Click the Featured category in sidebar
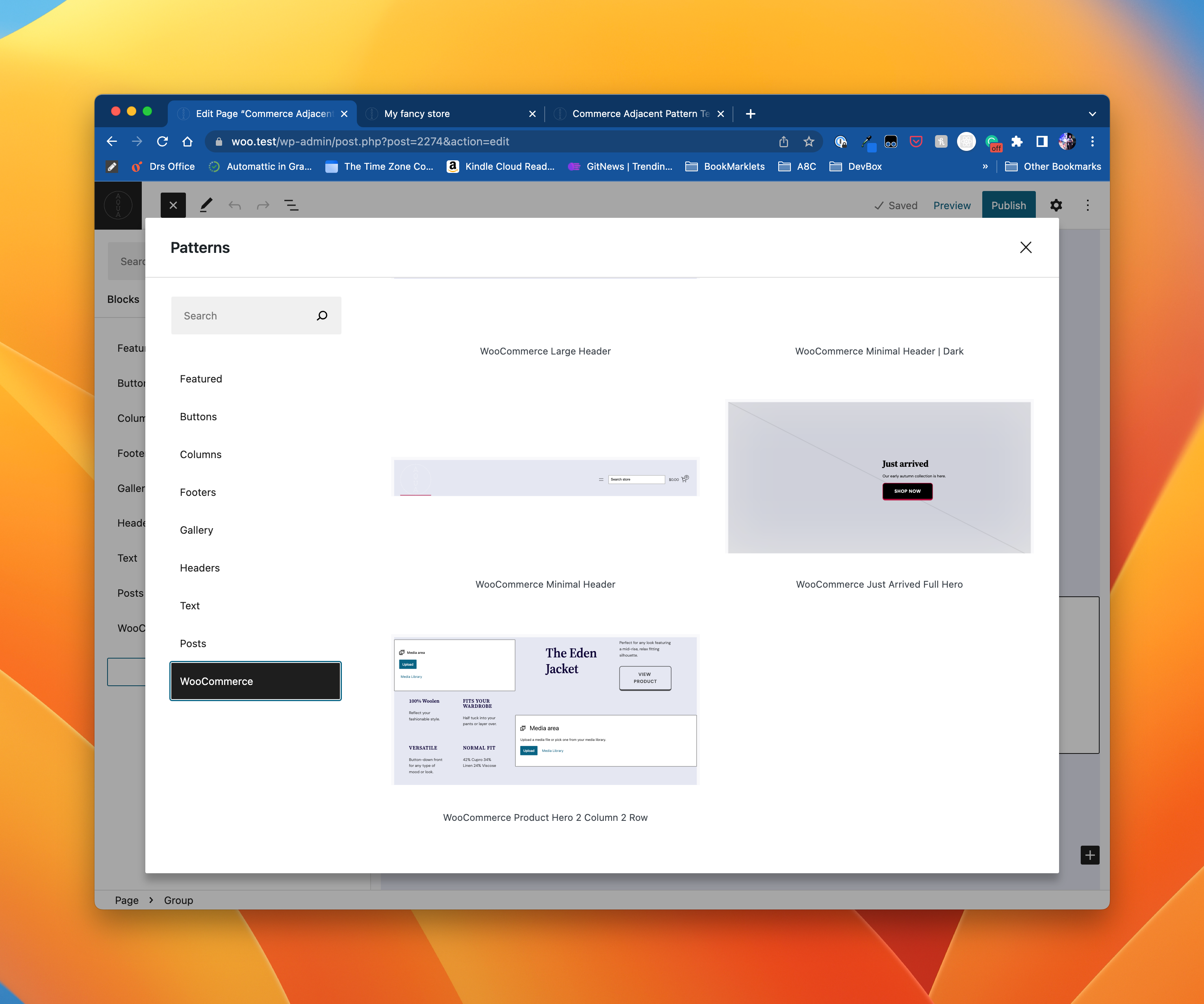 tap(200, 378)
